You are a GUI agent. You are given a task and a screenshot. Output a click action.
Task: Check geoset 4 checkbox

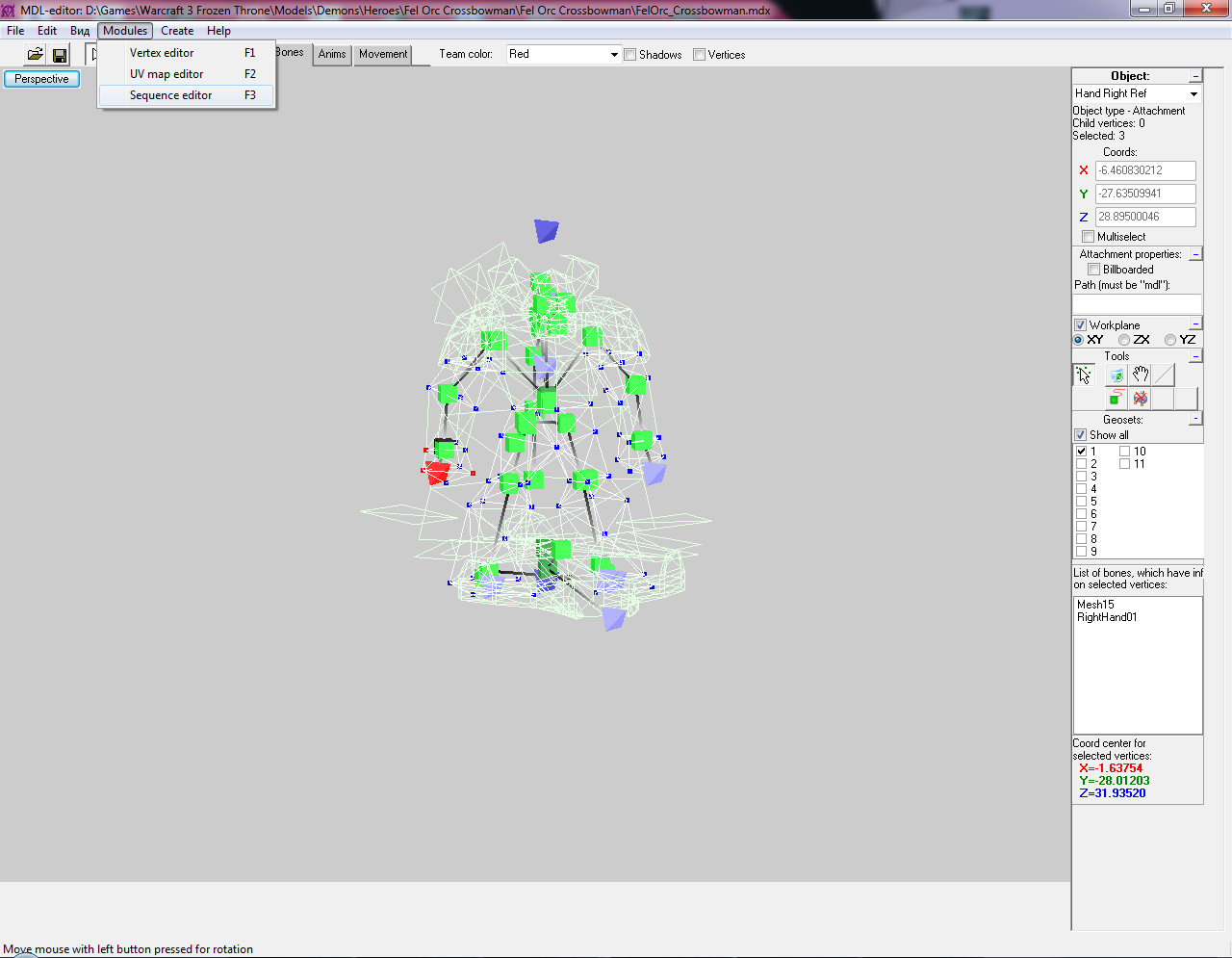coord(1081,489)
